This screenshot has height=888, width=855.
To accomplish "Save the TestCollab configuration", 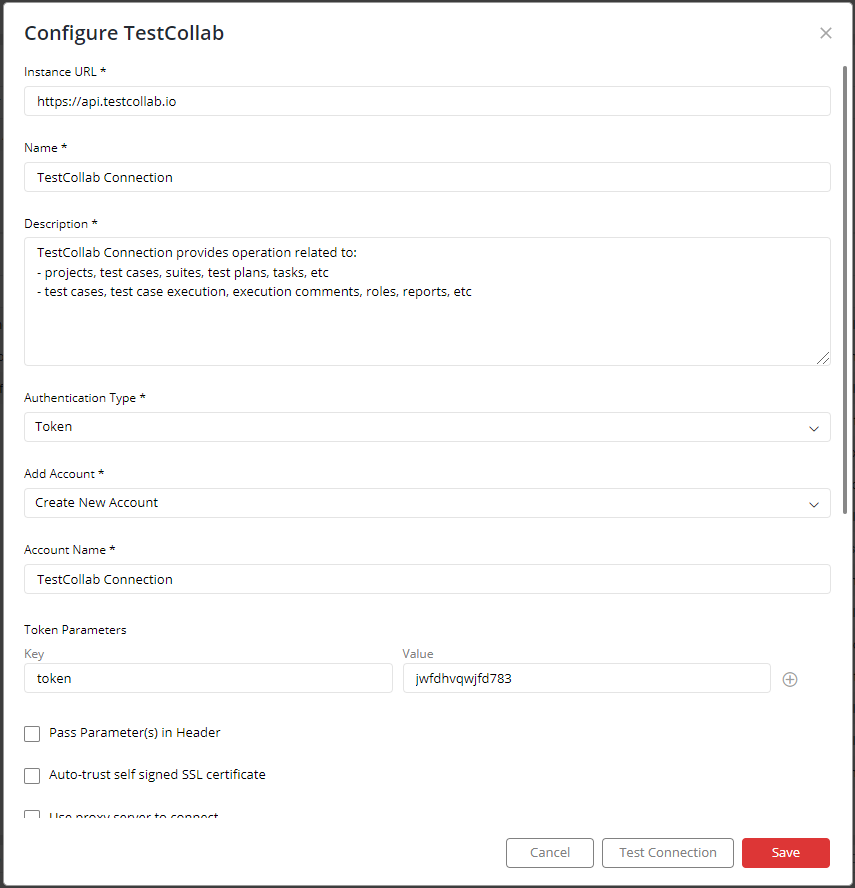I will 786,853.
